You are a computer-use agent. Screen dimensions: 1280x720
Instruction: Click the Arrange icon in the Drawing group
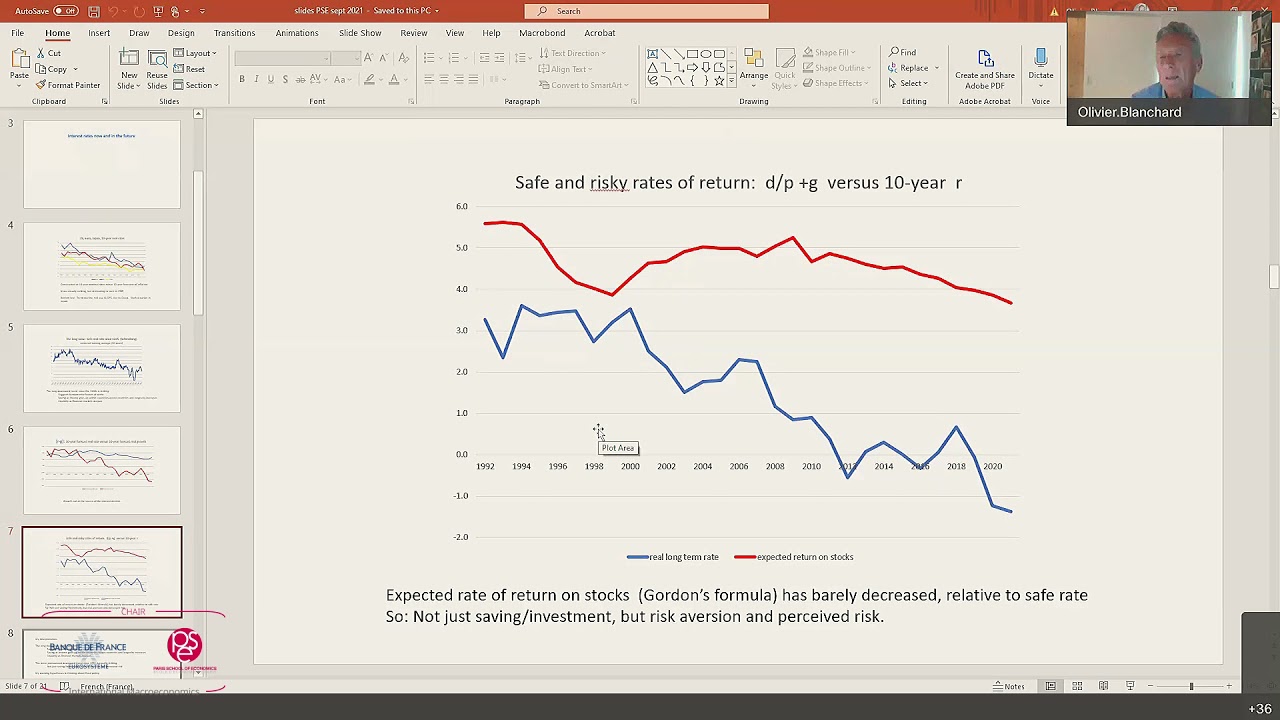click(754, 69)
